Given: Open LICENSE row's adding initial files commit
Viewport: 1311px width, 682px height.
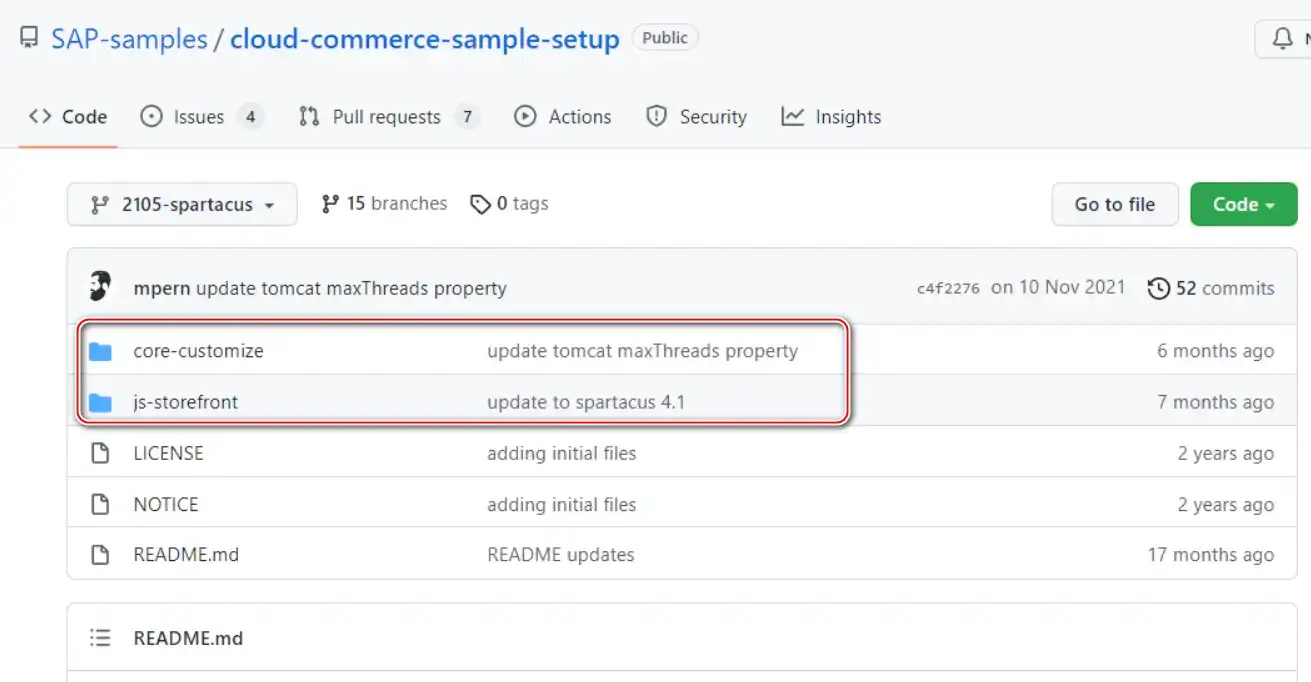Looking at the screenshot, I should pyautogui.click(x=561, y=453).
